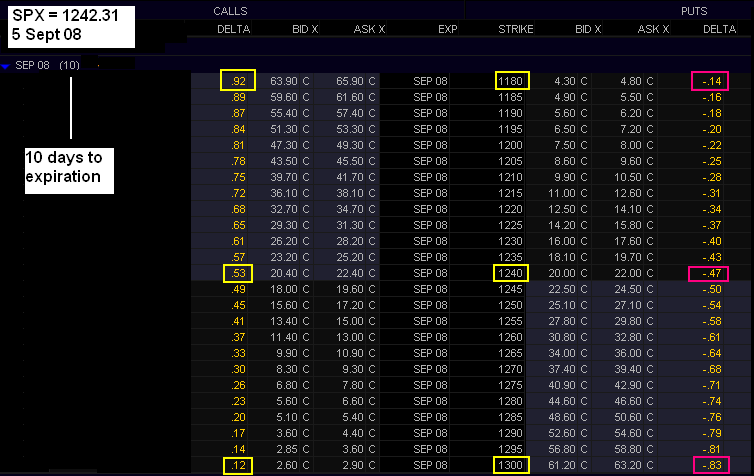Image resolution: width=754 pixels, height=476 pixels.
Task: Click call bid 63.90 at 1180 strike
Action: coord(284,81)
